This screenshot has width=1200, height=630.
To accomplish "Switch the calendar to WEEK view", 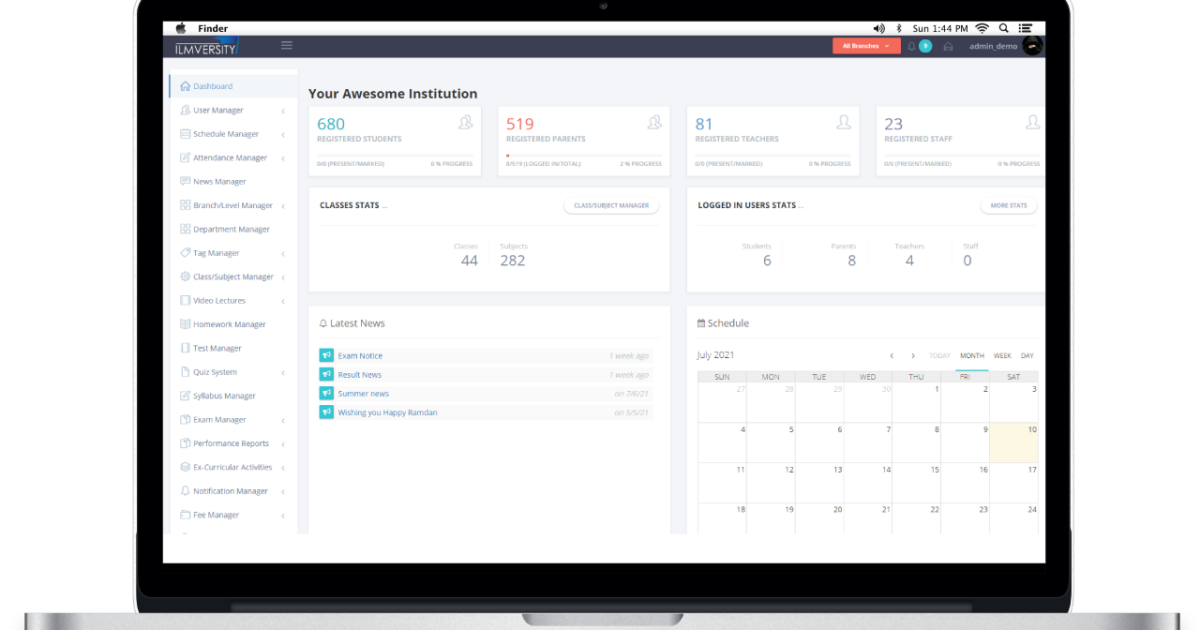I will [x=1001, y=355].
